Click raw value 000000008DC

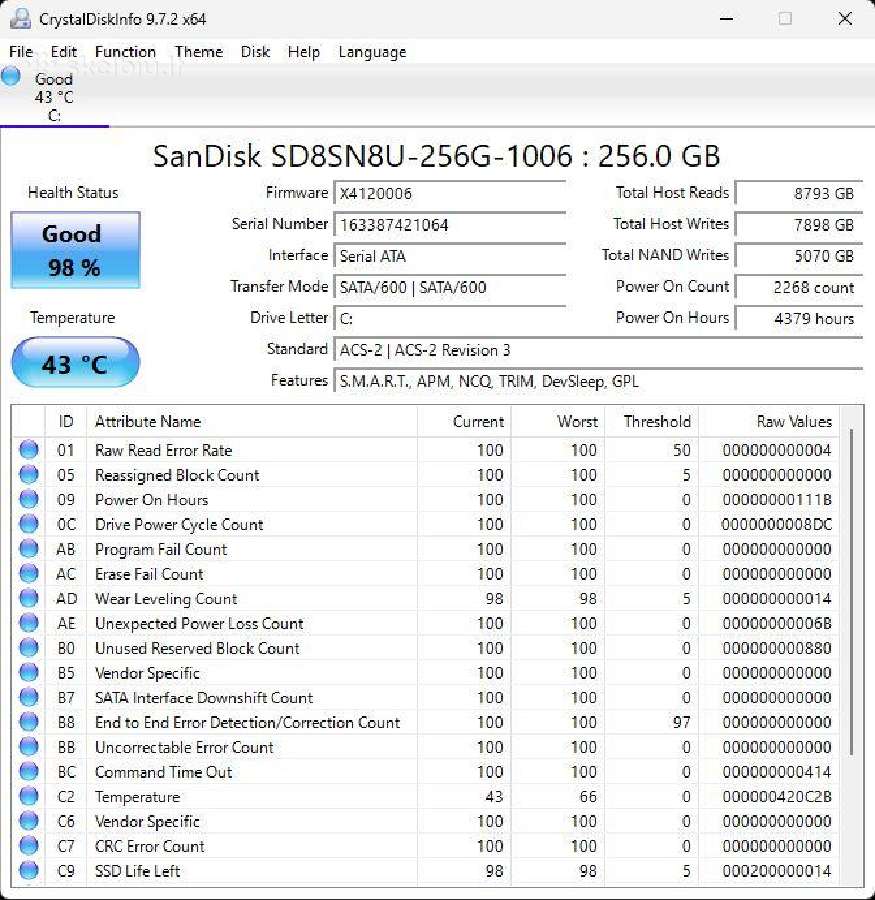click(777, 524)
